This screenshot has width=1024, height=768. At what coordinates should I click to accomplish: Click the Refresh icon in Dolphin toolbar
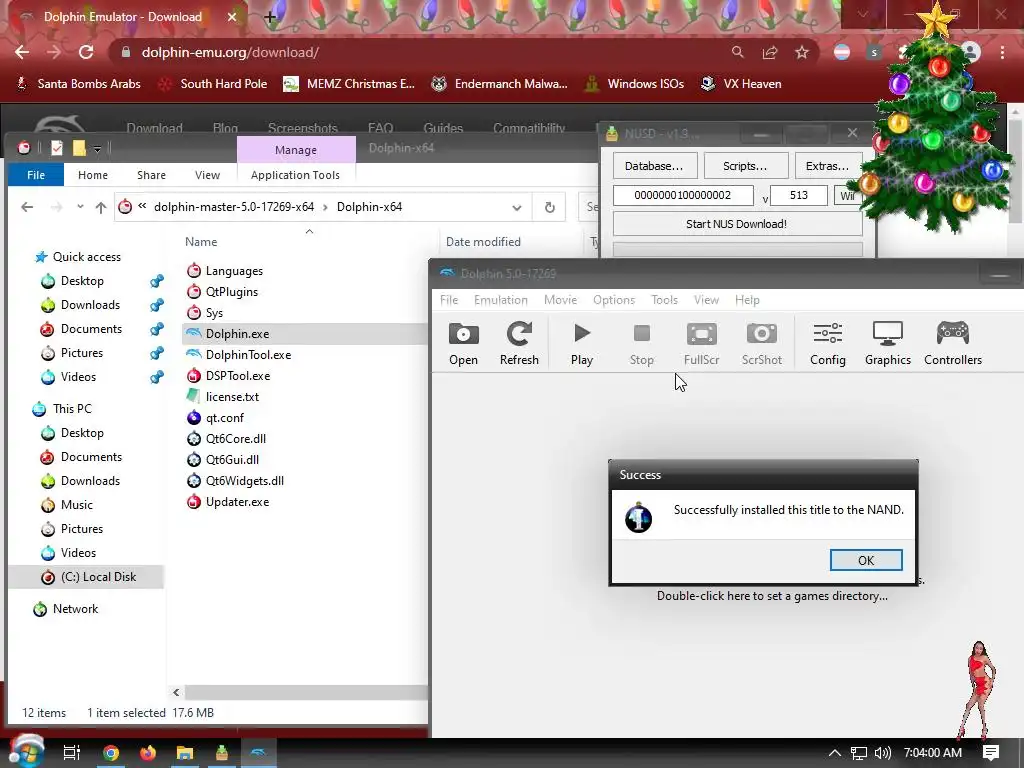click(x=519, y=344)
